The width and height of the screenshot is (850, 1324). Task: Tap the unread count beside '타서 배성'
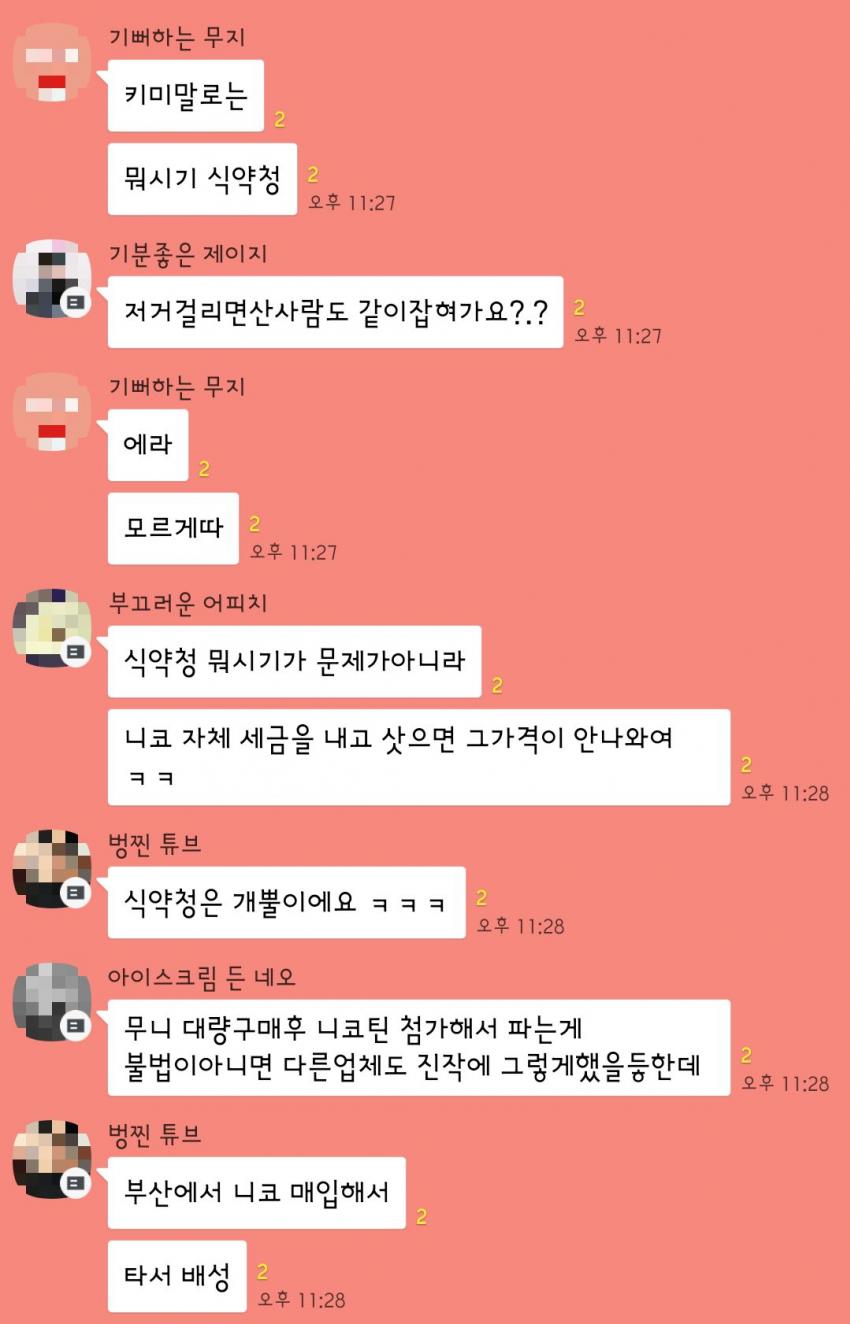tap(263, 1272)
